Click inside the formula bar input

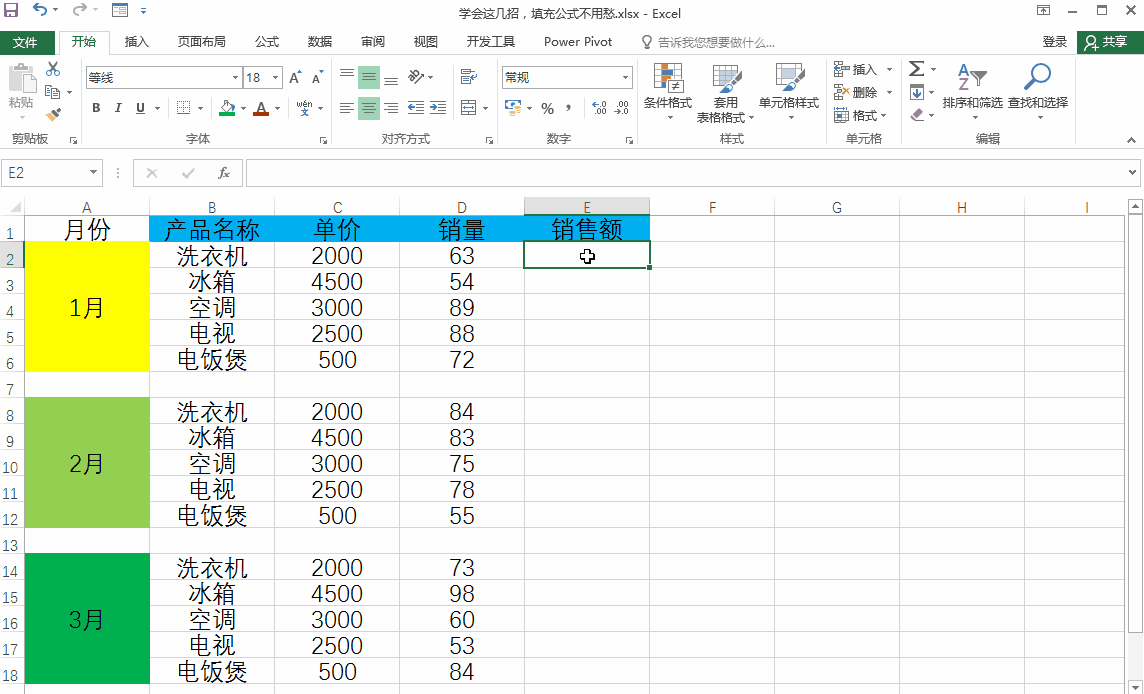685,173
